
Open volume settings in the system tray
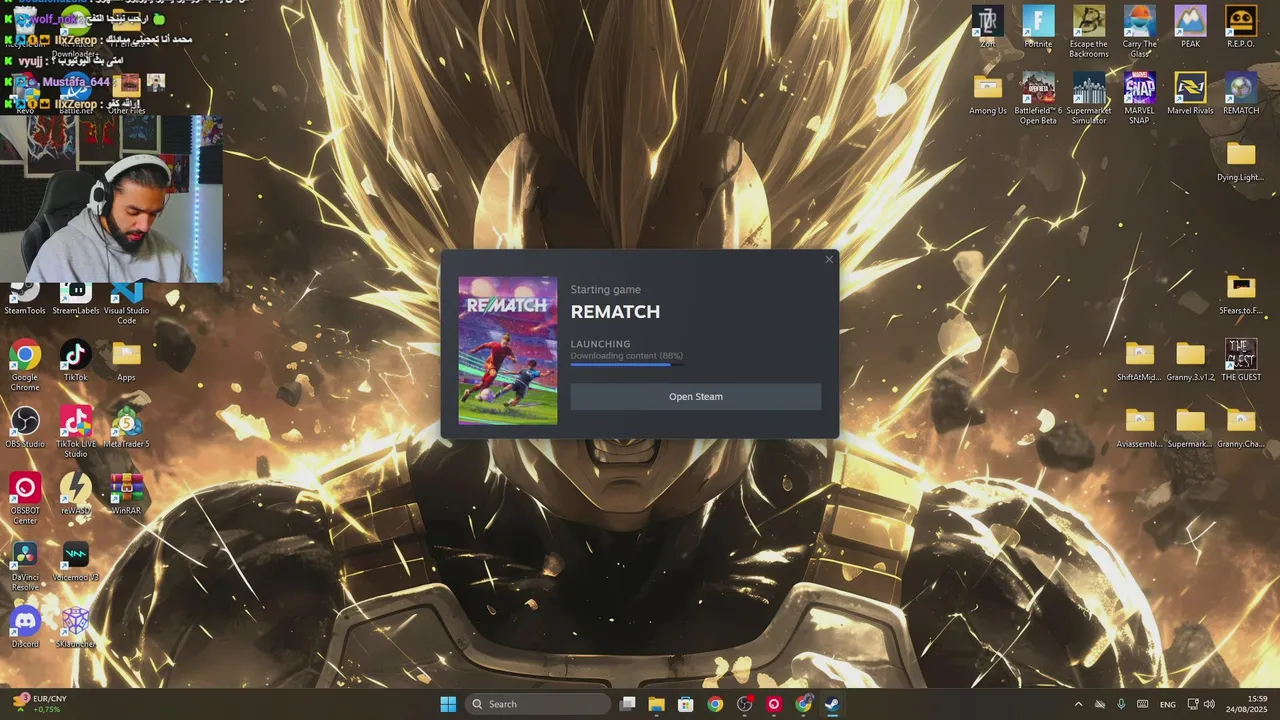coord(1209,704)
